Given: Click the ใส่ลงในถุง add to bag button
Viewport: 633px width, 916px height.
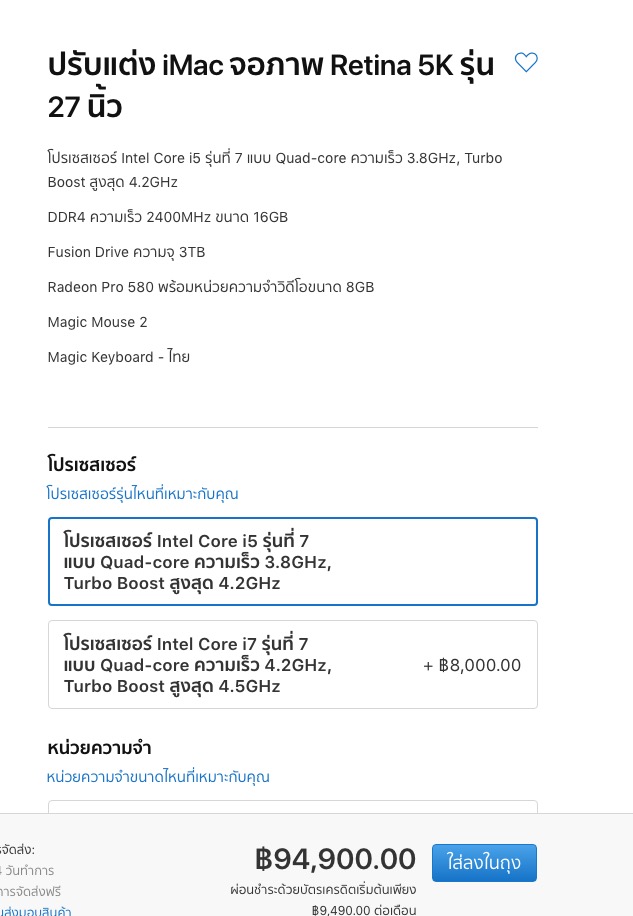Looking at the screenshot, I should pos(484,862).
